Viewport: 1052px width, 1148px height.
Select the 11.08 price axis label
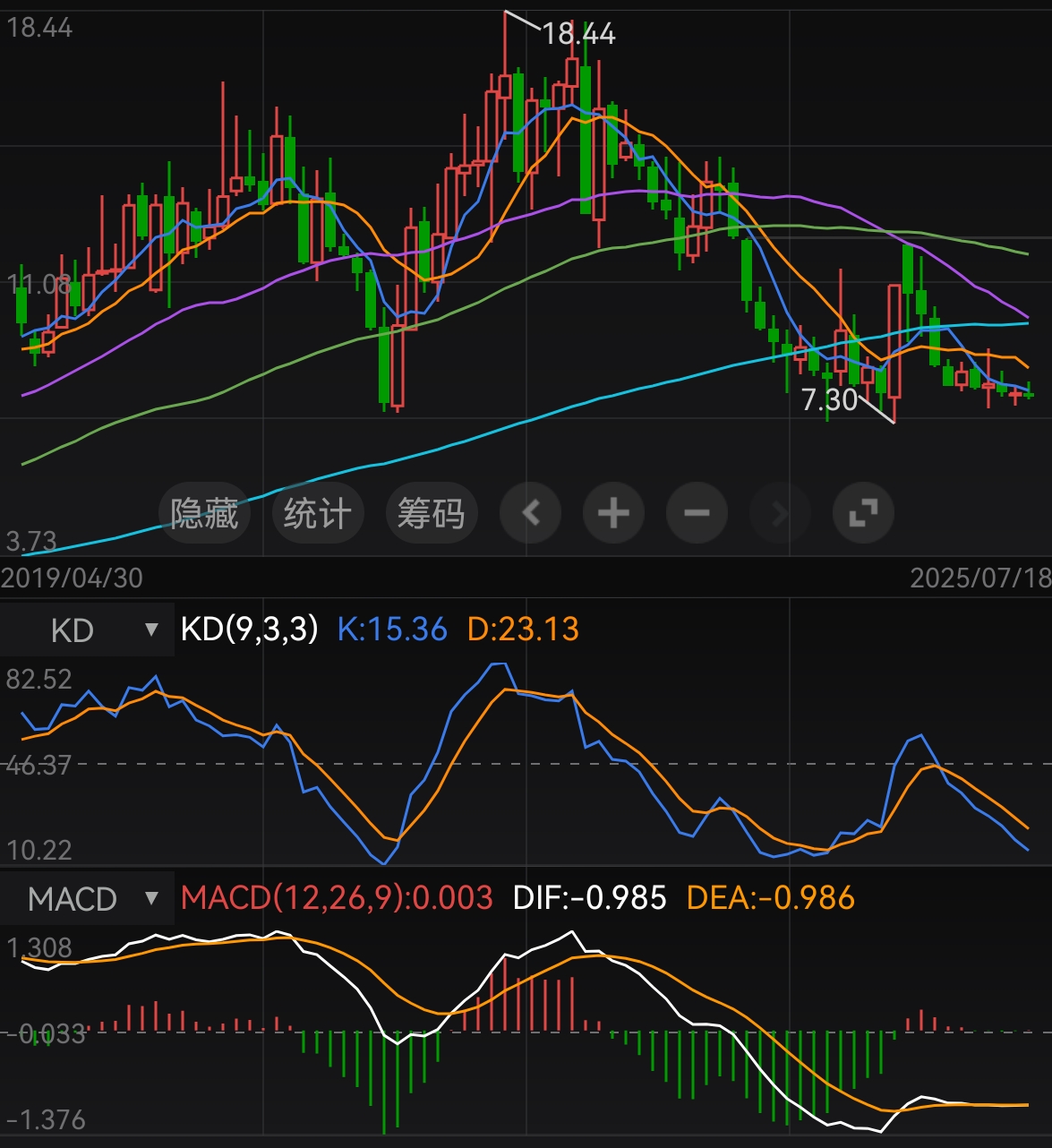[38, 285]
